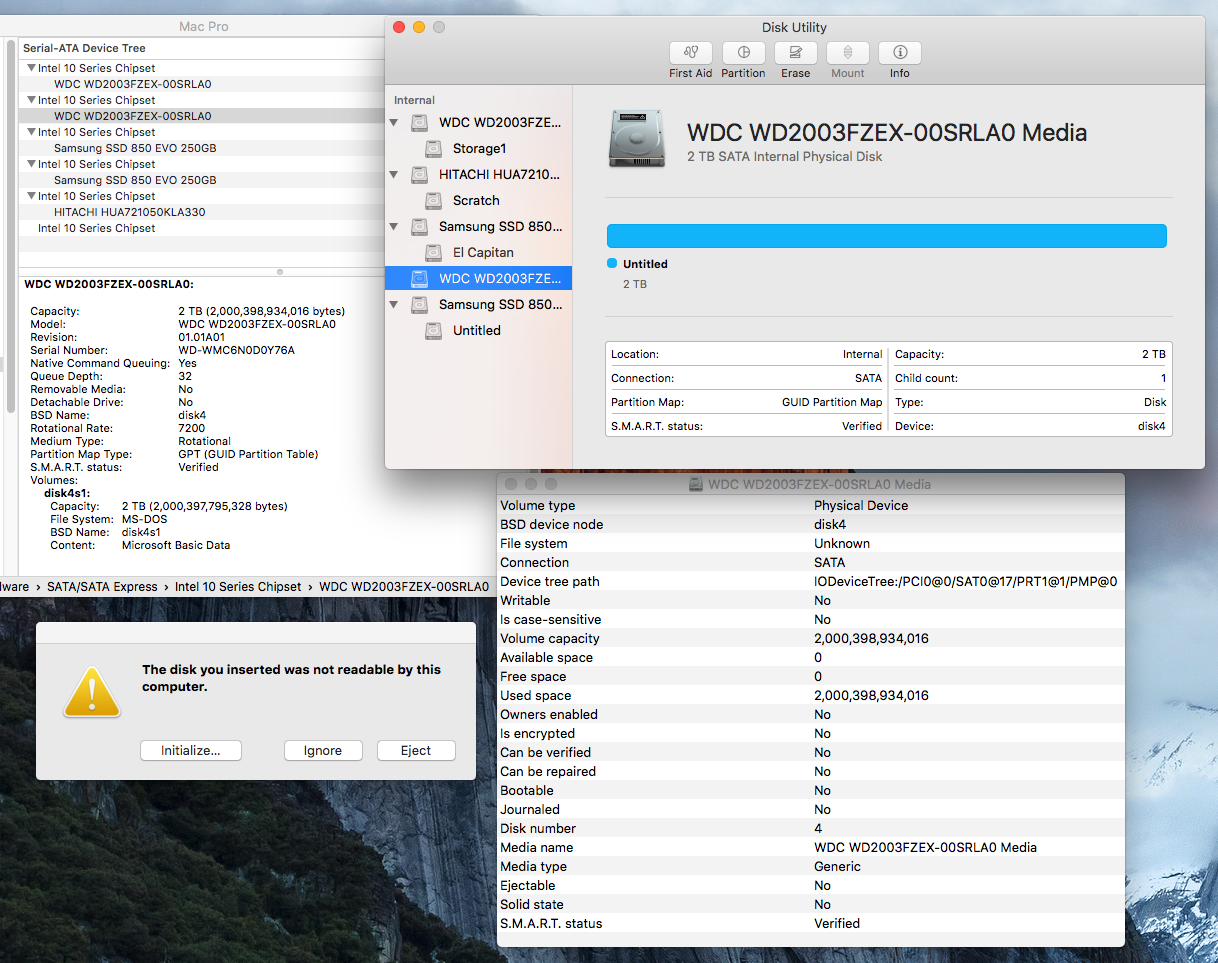Click the HITACHI HUA7210 disk icon in sidebar
The width and height of the screenshot is (1218, 963).
tap(420, 174)
